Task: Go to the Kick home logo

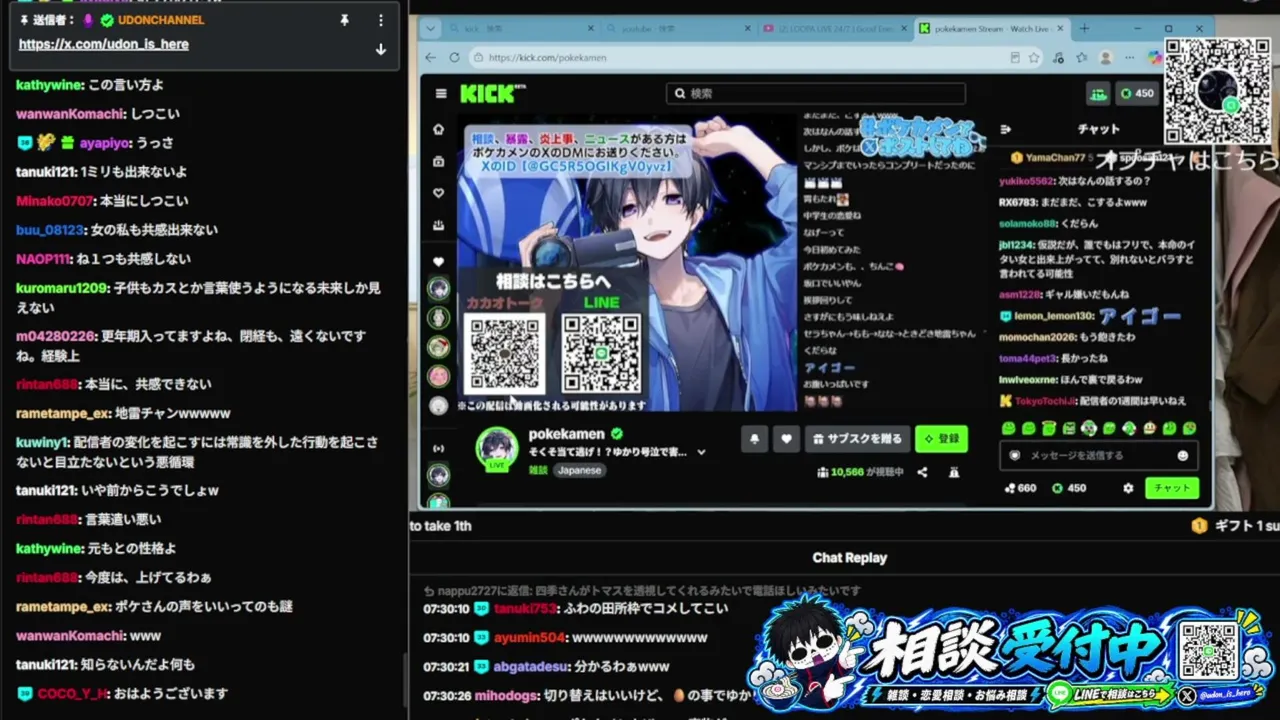Action: pos(490,94)
